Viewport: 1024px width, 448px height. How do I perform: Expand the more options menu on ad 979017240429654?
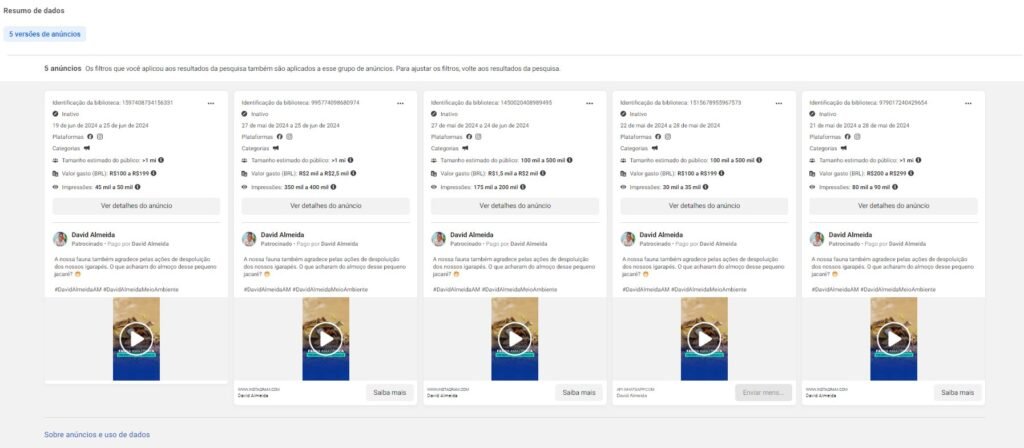pyautogui.click(x=965, y=103)
